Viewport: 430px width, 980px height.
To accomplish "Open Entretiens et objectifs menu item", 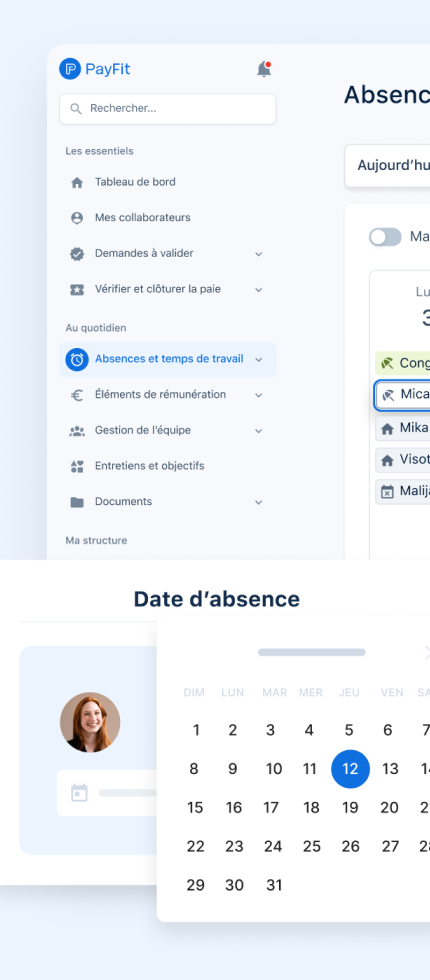I will [168, 466].
